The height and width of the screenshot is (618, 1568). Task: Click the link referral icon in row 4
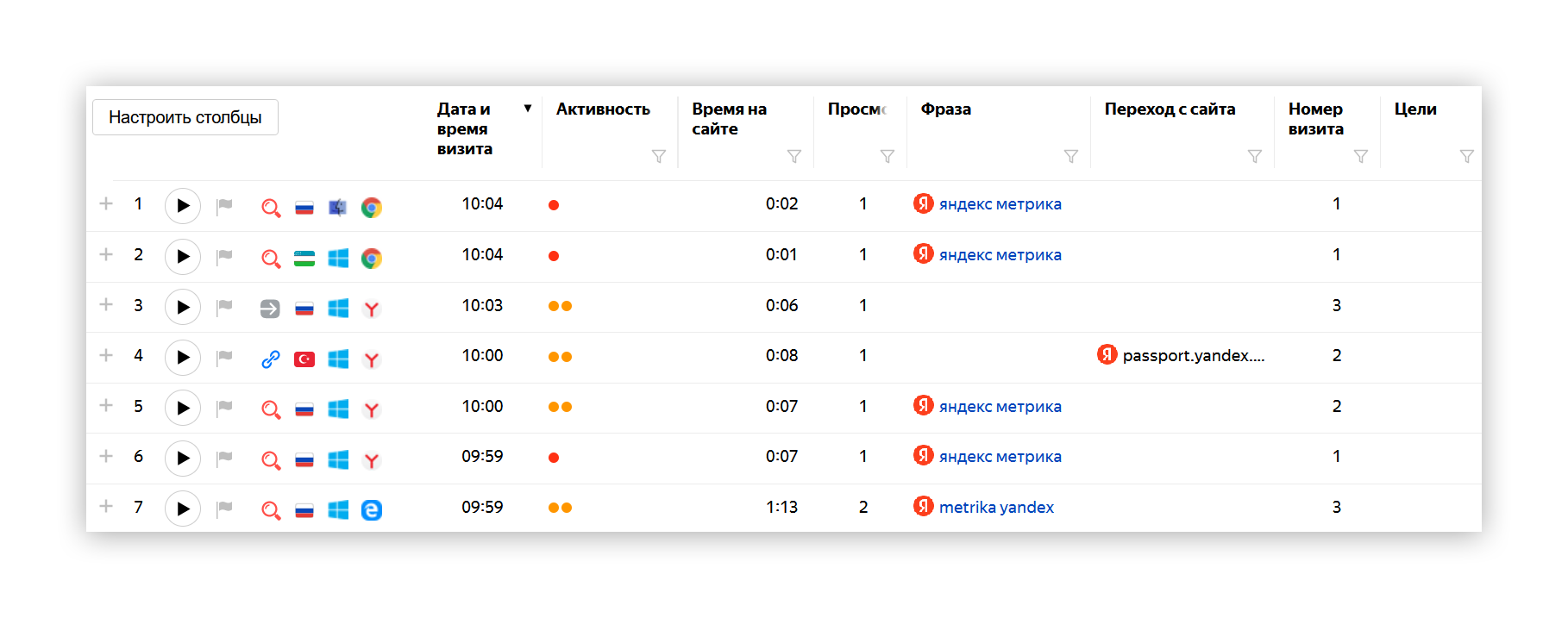coord(271,359)
